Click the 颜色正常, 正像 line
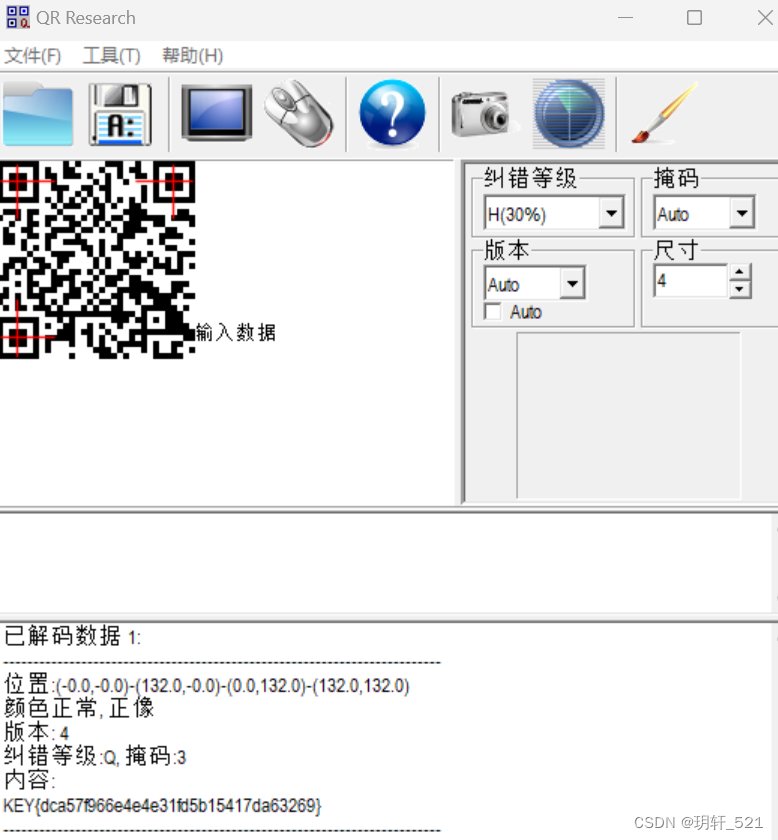 coord(79,708)
